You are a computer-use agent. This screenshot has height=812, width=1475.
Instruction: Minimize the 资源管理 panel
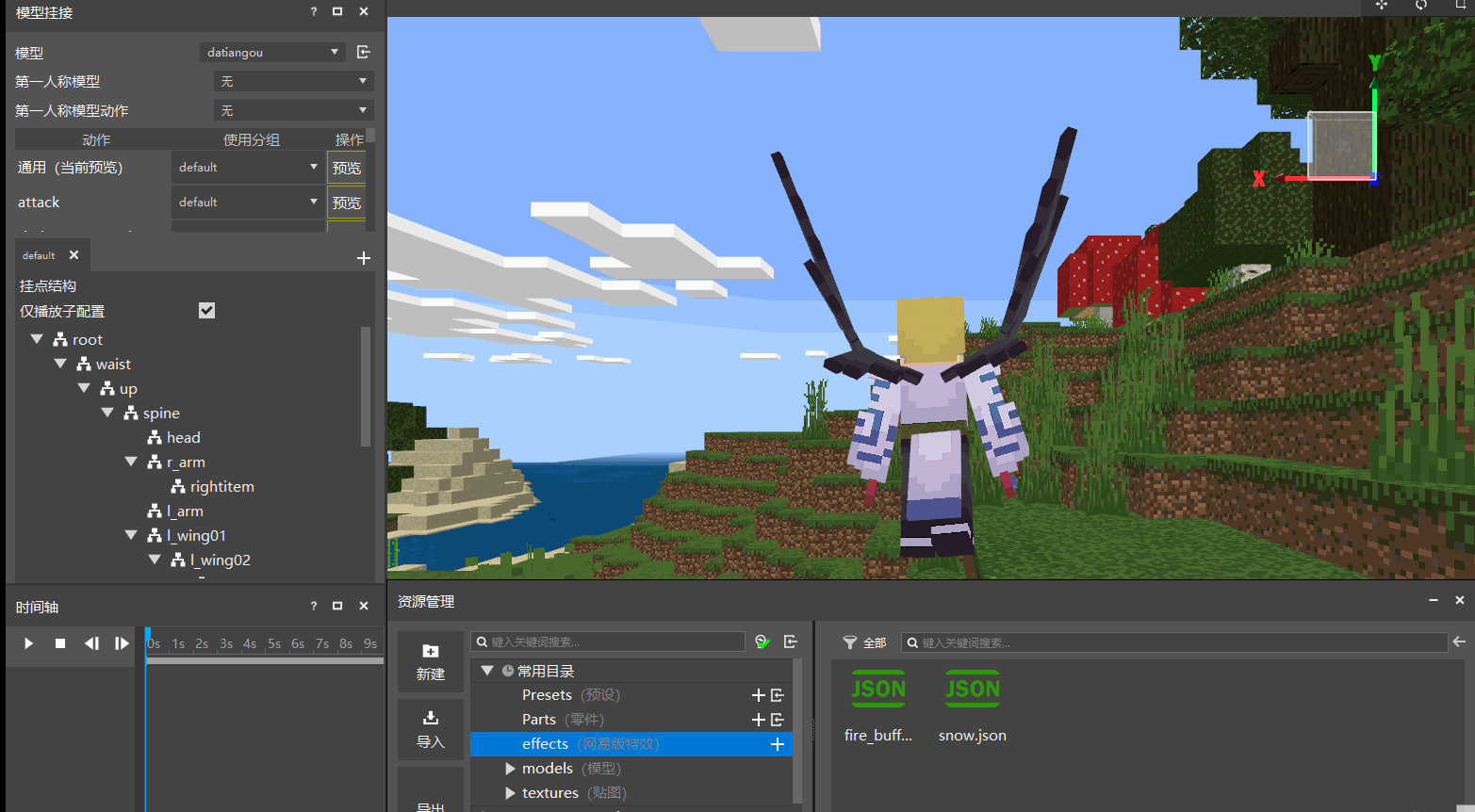tap(1434, 600)
